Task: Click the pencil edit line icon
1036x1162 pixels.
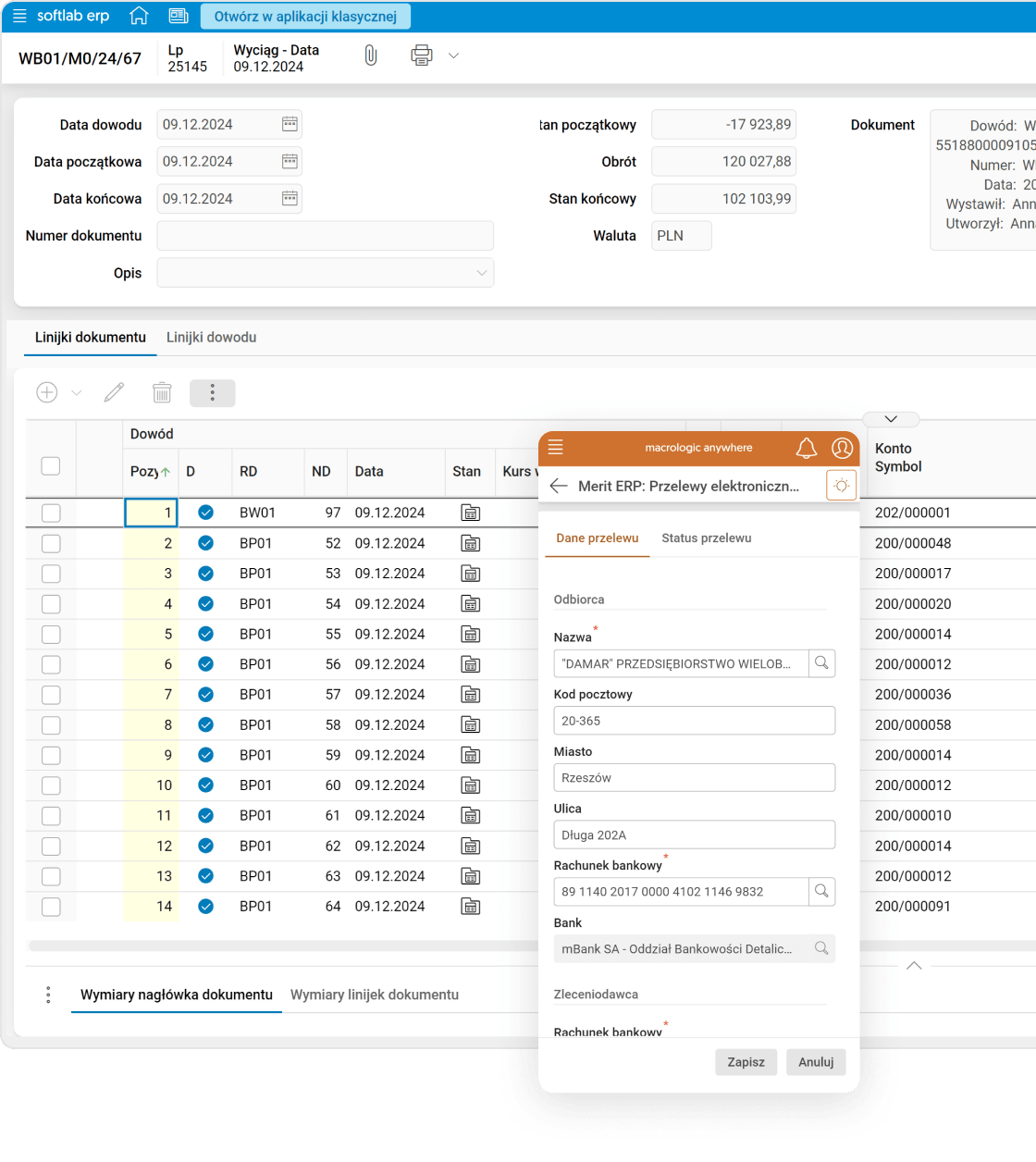Action: [x=114, y=393]
